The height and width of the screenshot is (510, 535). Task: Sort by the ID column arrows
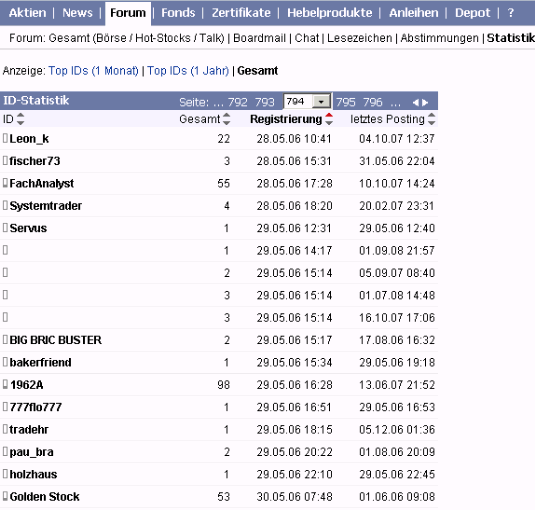point(20,119)
